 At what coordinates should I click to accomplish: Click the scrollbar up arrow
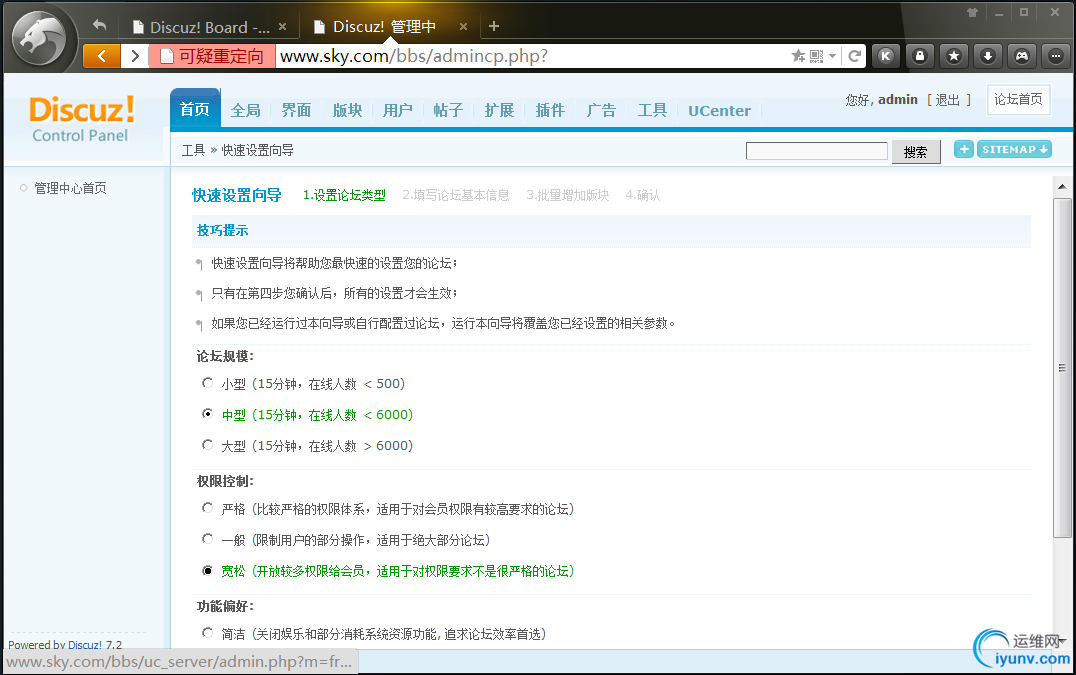pos(1062,186)
